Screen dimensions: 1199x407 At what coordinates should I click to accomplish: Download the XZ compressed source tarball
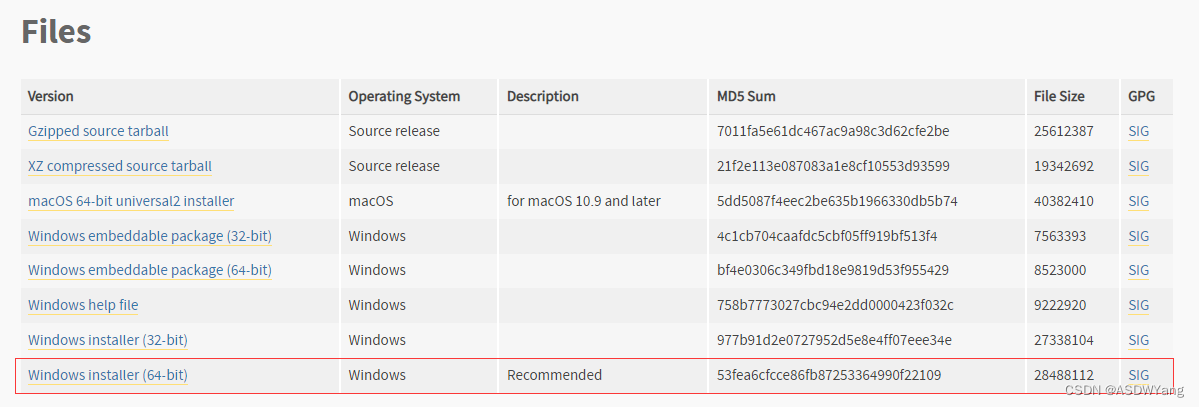coord(120,166)
